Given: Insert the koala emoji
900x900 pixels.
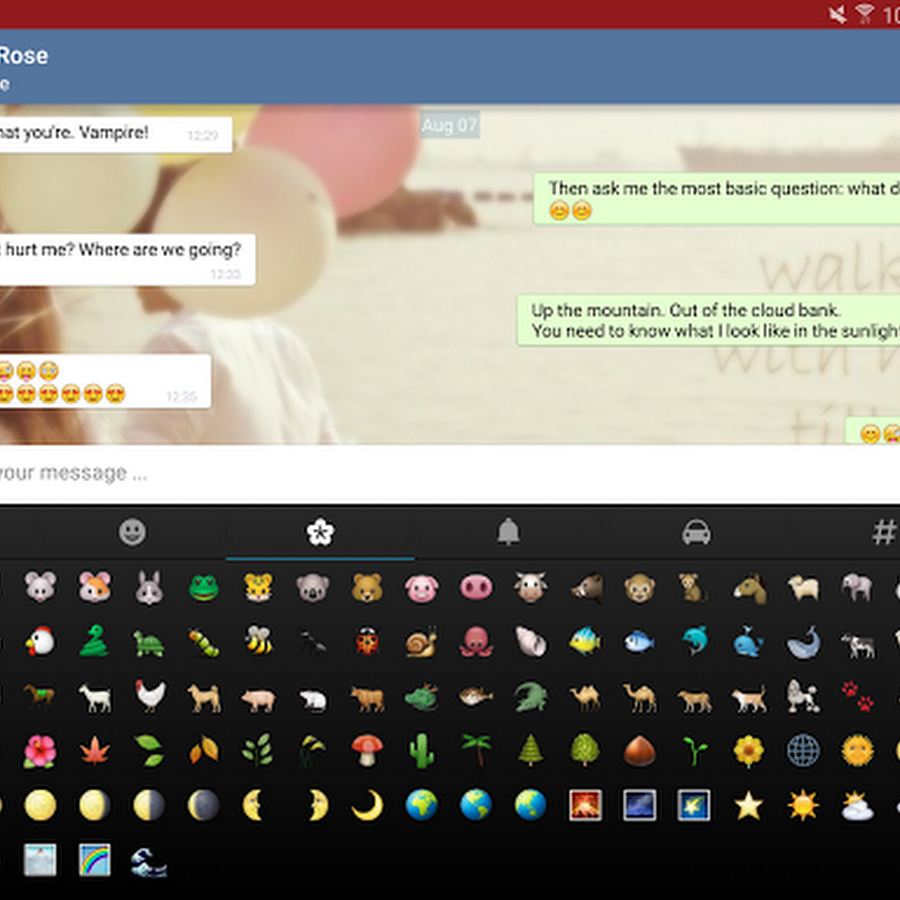Looking at the screenshot, I should 313,588.
